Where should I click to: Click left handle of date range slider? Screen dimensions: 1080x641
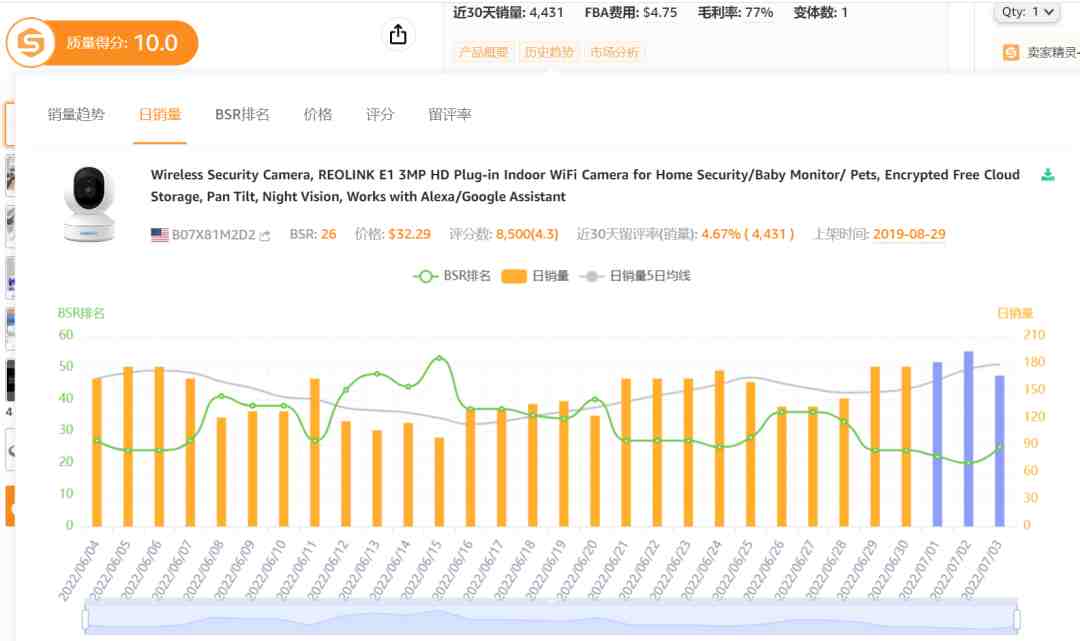point(85,619)
